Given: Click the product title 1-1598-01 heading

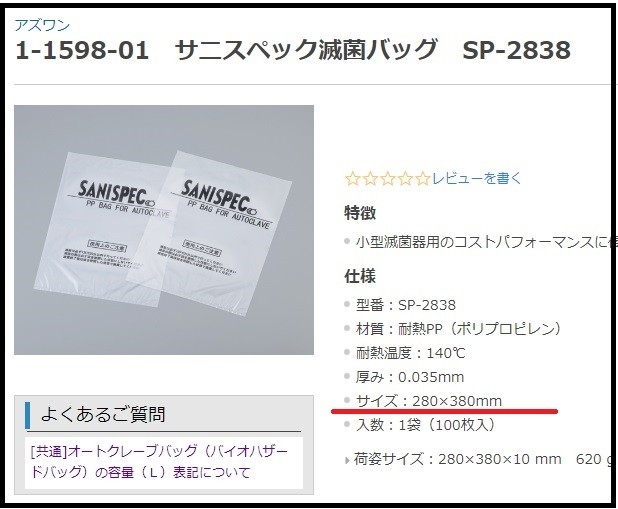Looking at the screenshot, I should [x=293, y=50].
